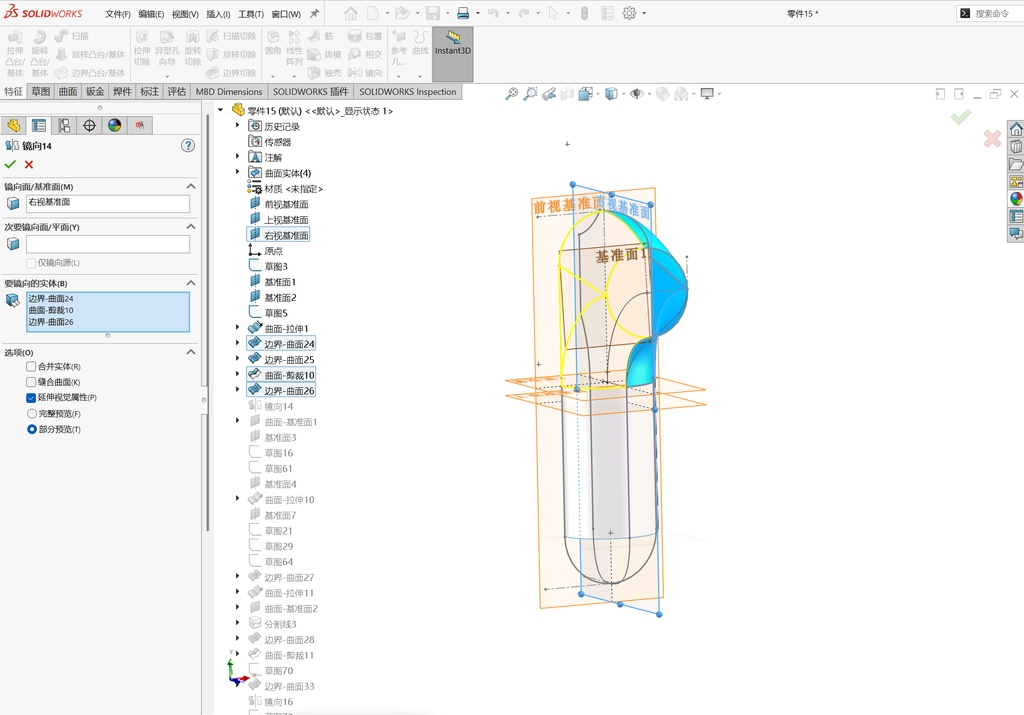Collapse the 要镜向的实体 section
Screen dimensions: 1024x715
191,283
